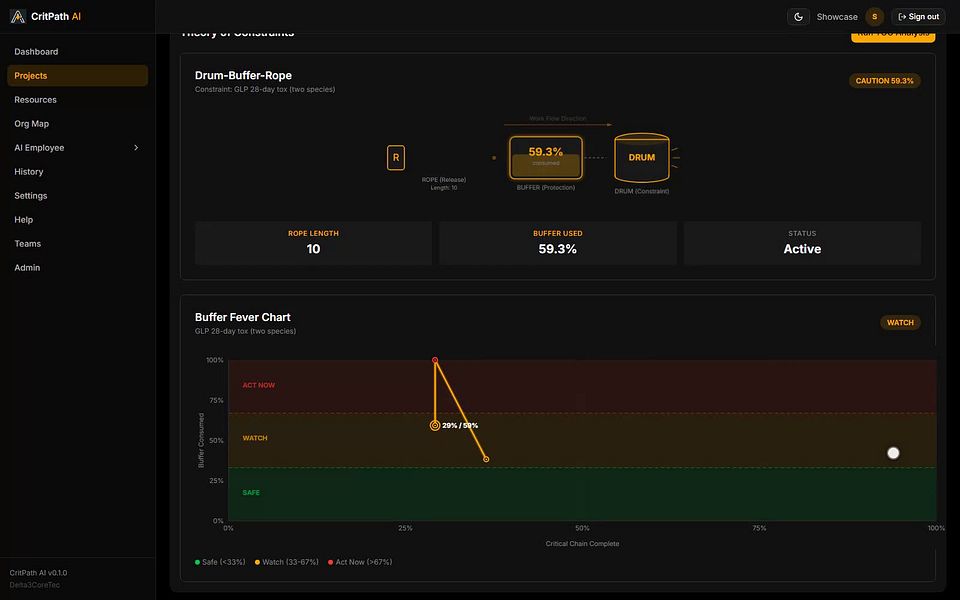
Task: Click the CAUTION 59.3% badge
Action: [884, 81]
